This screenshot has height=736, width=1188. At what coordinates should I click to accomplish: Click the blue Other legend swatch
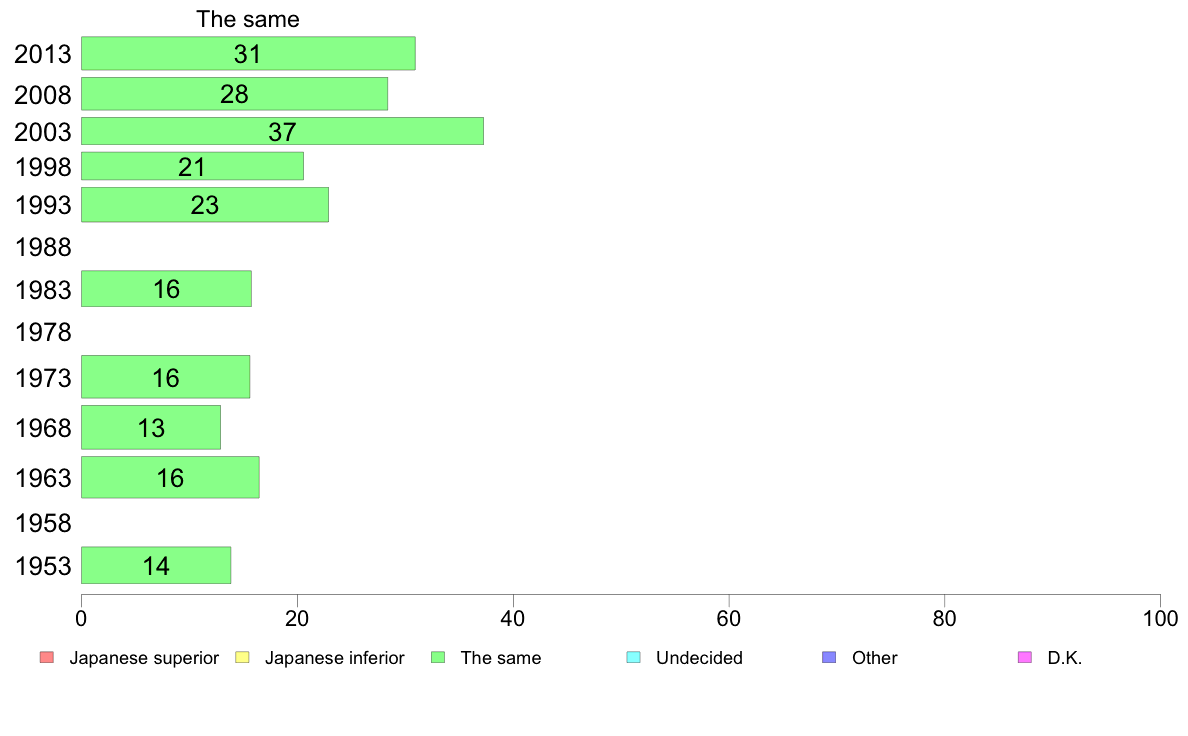click(830, 657)
